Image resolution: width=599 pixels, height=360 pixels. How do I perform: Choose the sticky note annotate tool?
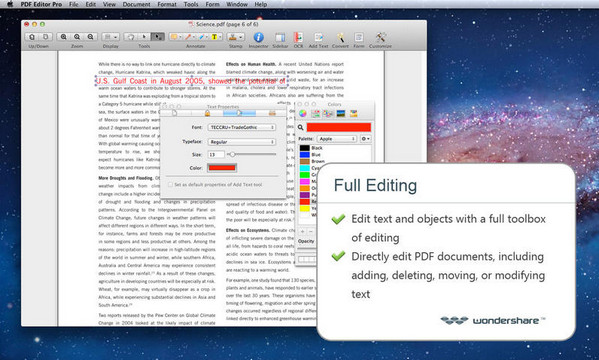click(x=174, y=37)
